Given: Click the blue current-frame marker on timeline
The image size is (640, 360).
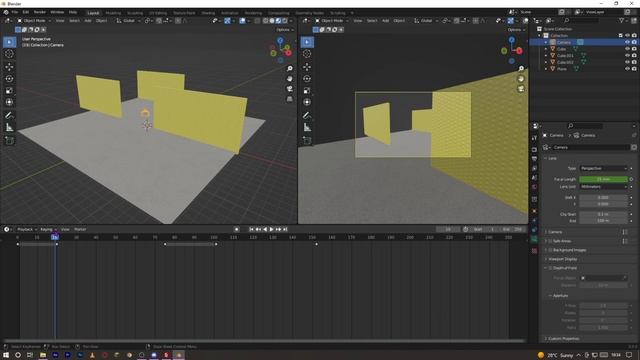Looking at the screenshot, I should [x=55, y=237].
